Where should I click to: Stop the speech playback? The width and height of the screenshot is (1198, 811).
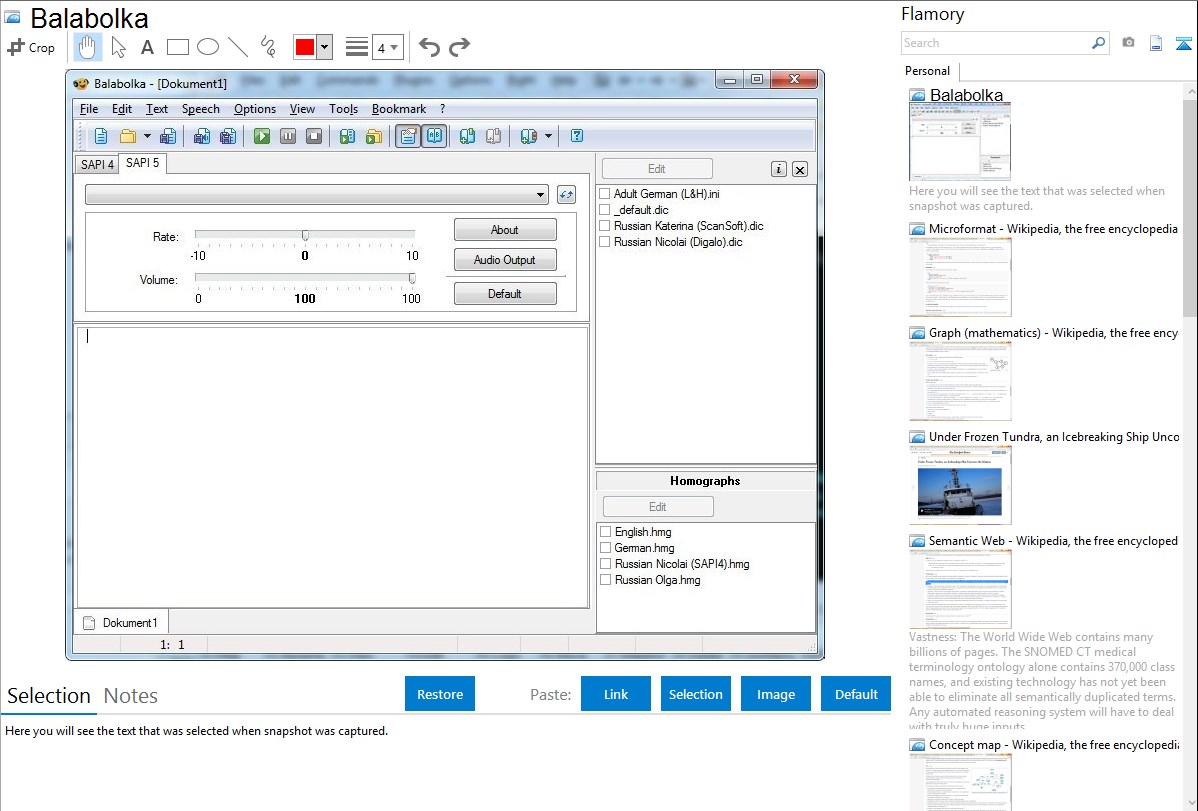click(x=314, y=136)
